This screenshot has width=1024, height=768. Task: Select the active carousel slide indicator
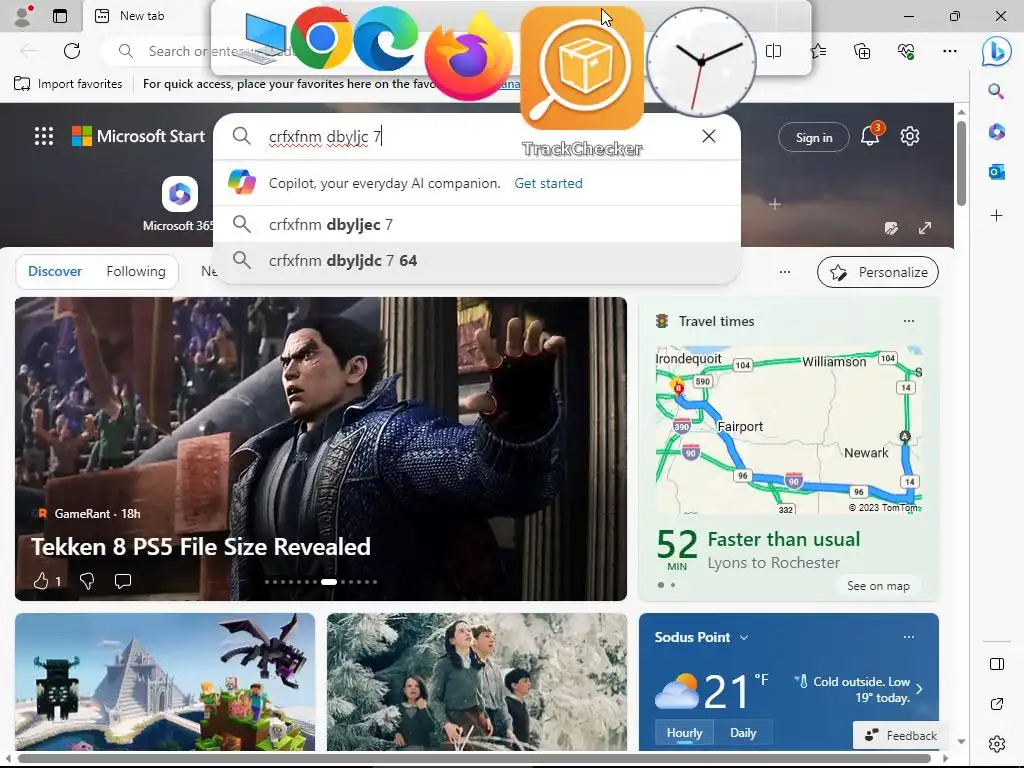pos(329,581)
